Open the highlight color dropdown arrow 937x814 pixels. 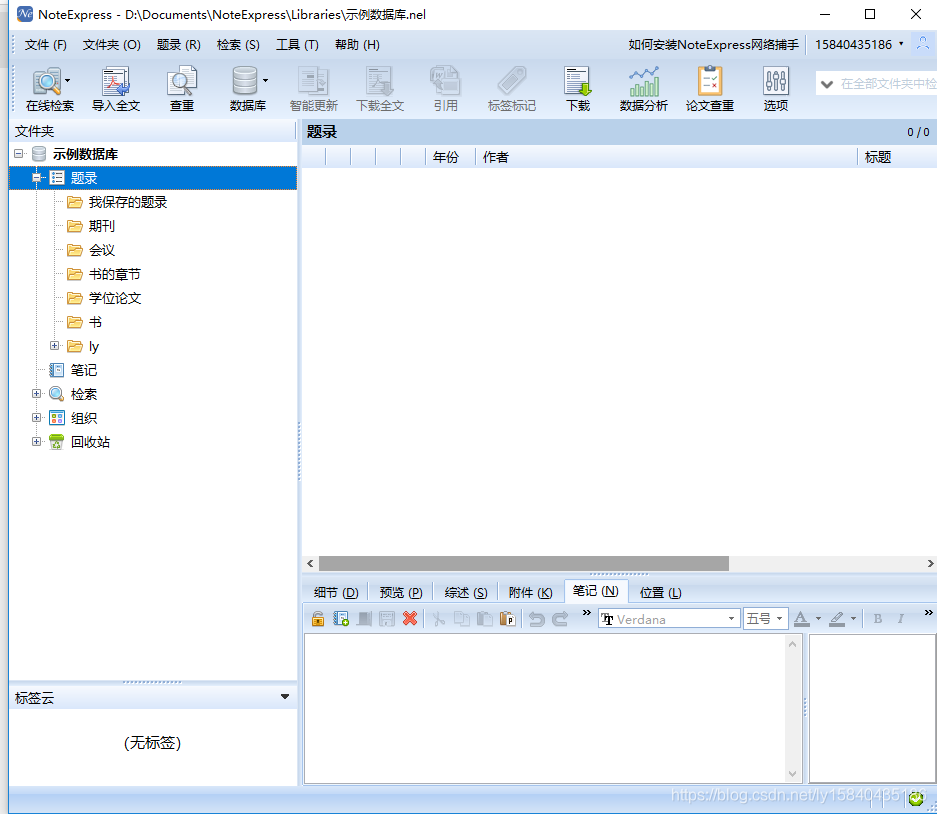[x=853, y=619]
